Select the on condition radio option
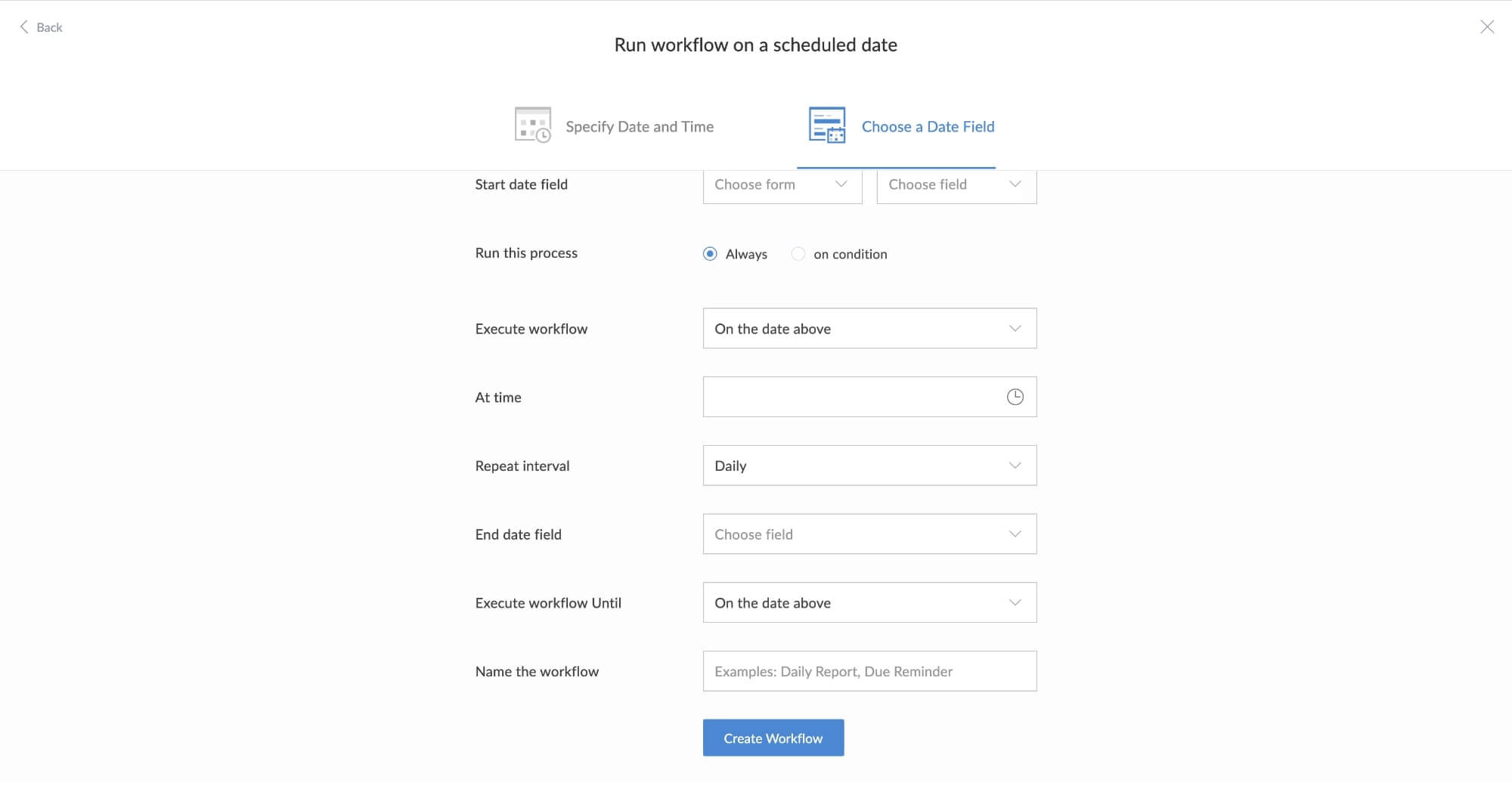The image size is (1512, 786). tap(798, 254)
